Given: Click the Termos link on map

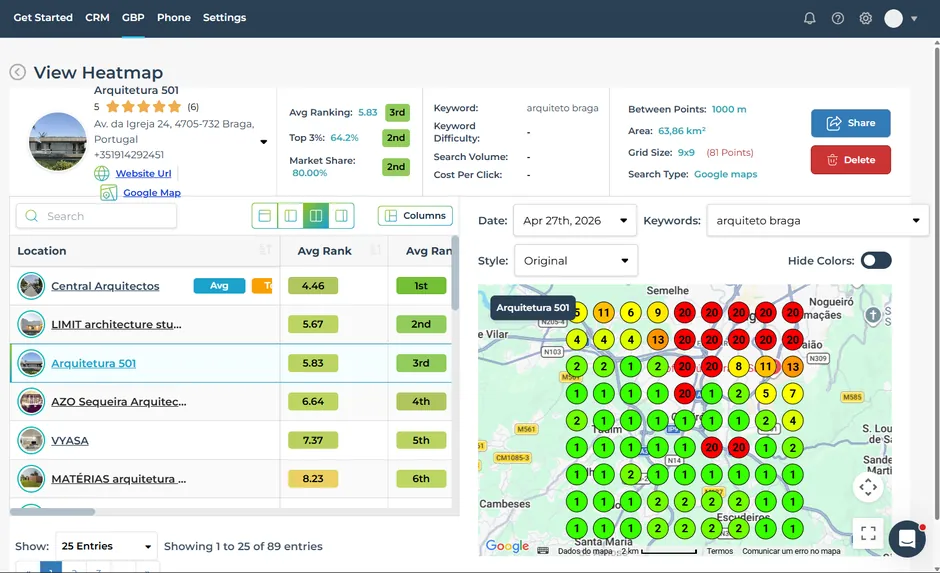Looking at the screenshot, I should point(719,551).
